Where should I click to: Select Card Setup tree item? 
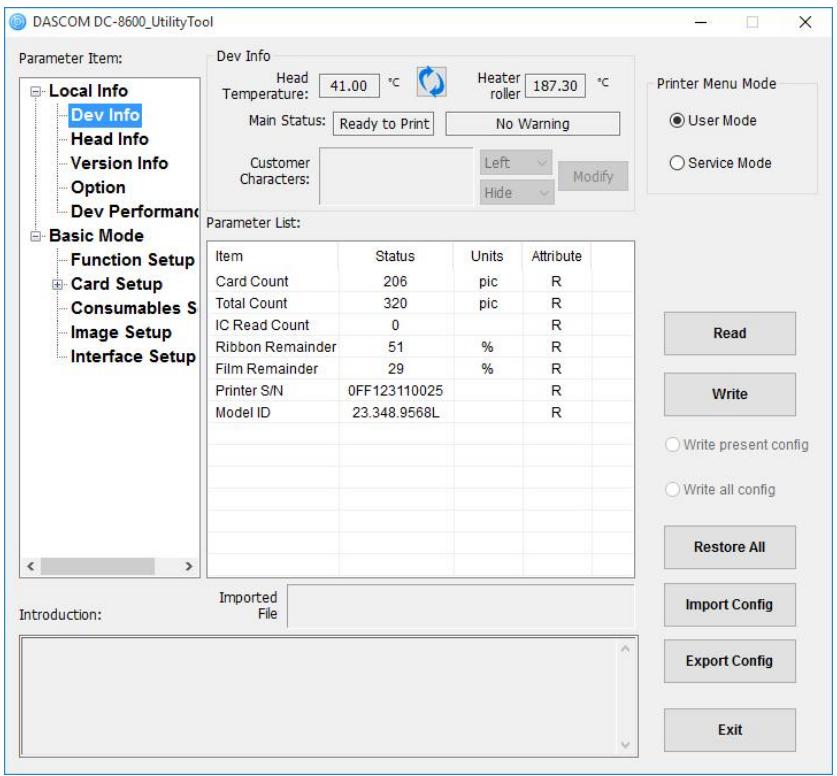click(x=116, y=284)
